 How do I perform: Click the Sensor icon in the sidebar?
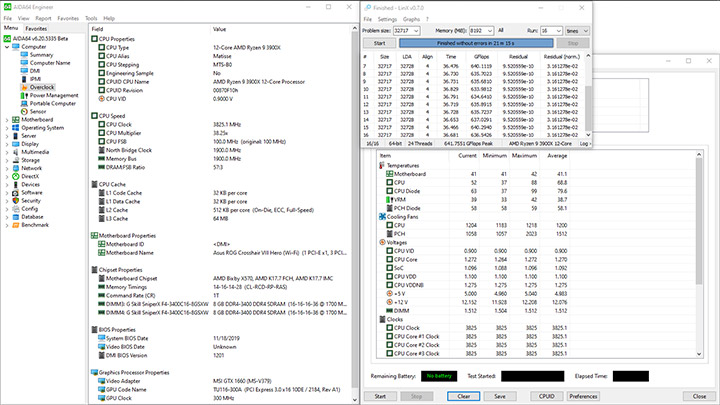click(25, 111)
